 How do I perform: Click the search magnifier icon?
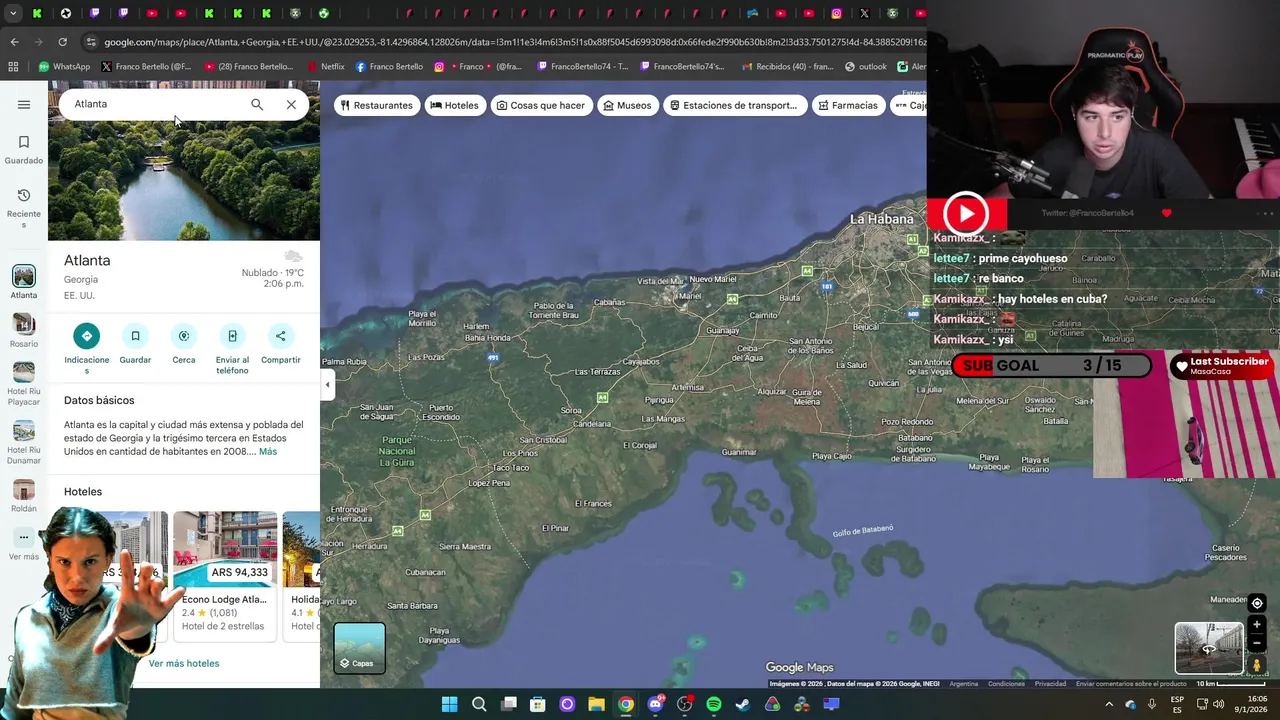pos(257,104)
